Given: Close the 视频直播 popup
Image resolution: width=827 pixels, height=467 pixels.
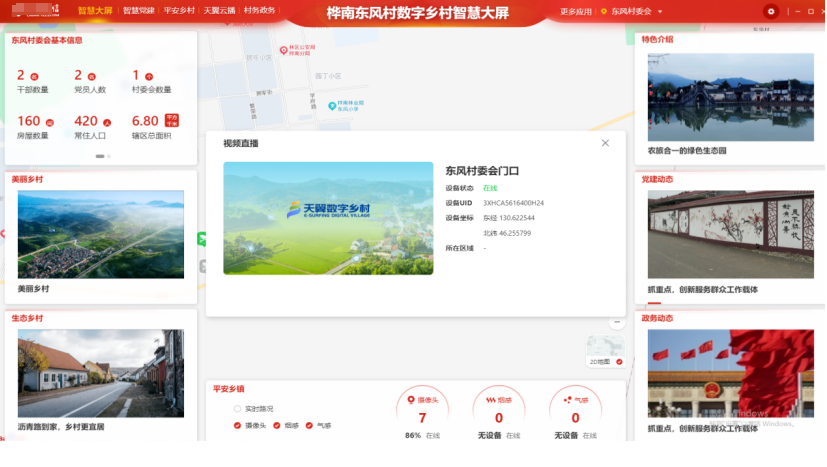Looking at the screenshot, I should point(605,143).
